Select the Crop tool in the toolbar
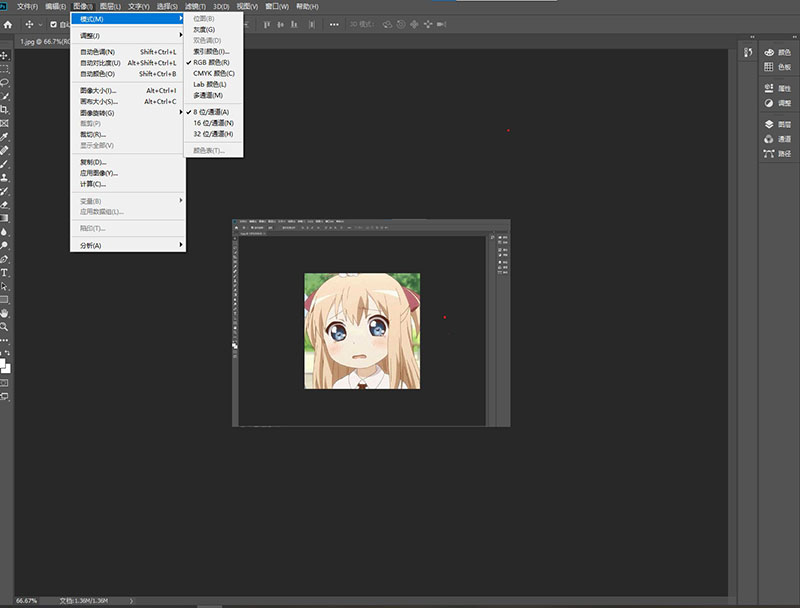The height and width of the screenshot is (608, 800). tap(5, 109)
